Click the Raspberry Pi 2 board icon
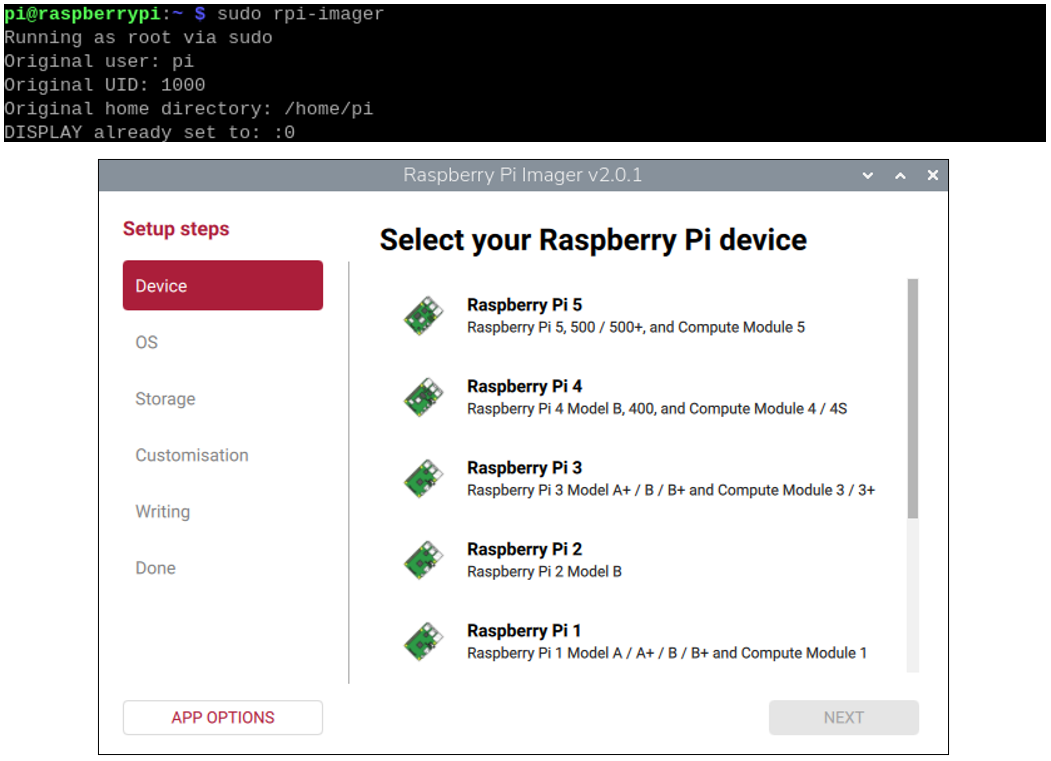Viewport: 1051px width, 761px height. point(424,561)
